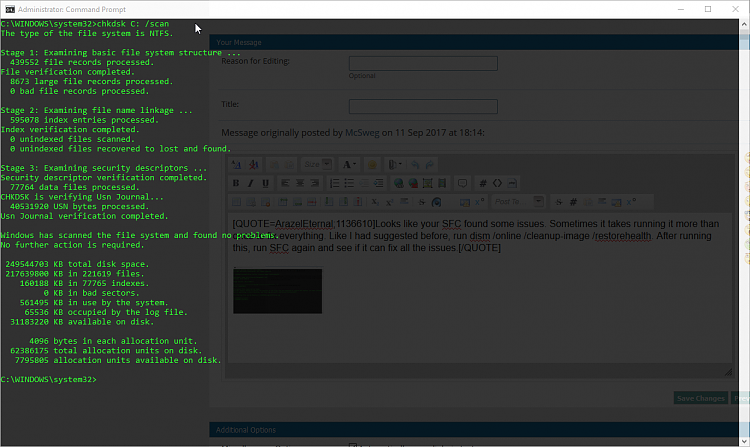The width and height of the screenshot is (750, 447).
Task: Toggle bold formatting in the editor
Action: pyautogui.click(x=237, y=184)
